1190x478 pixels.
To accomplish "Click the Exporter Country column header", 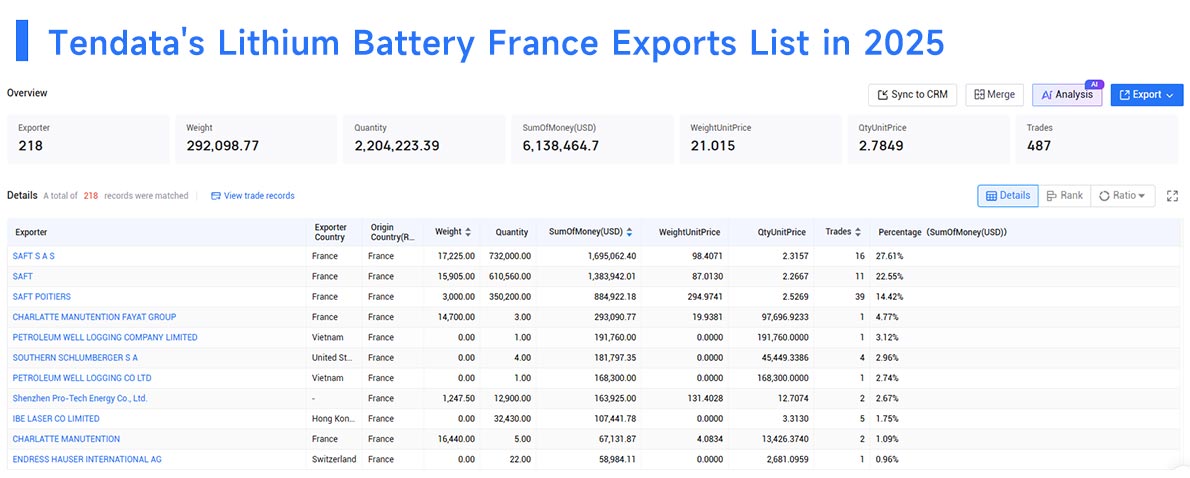I will (x=331, y=232).
